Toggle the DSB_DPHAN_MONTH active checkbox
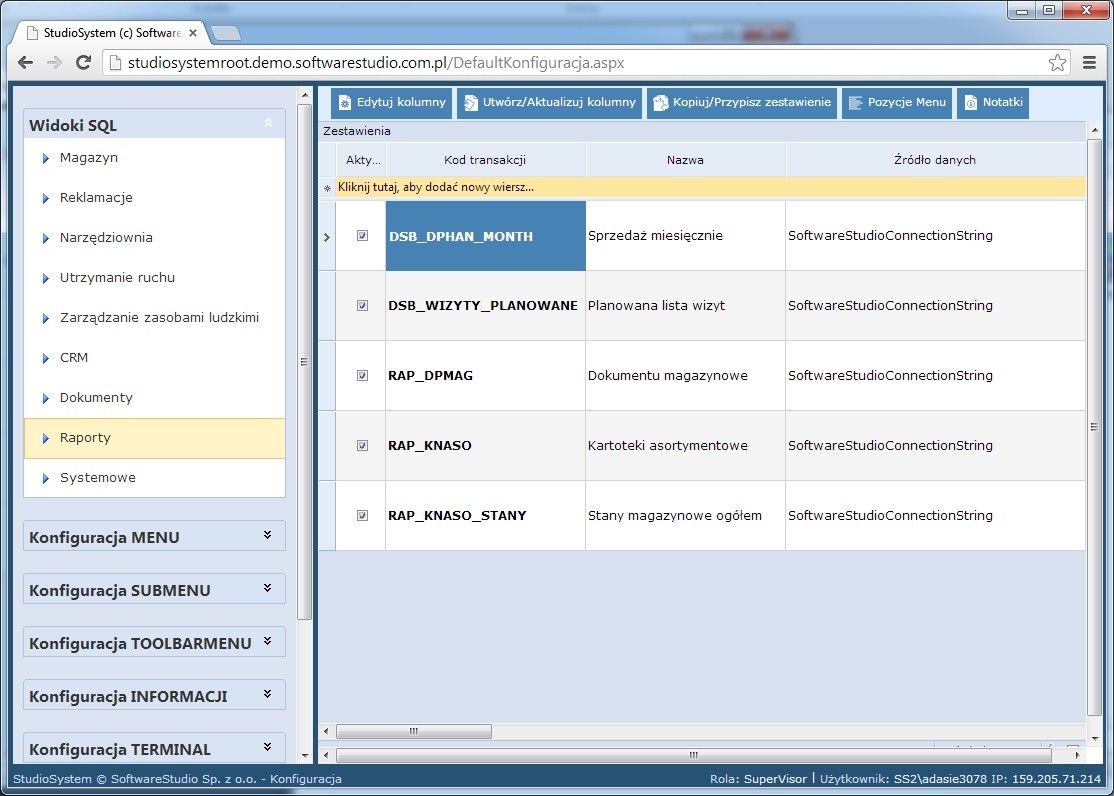Image resolution: width=1114 pixels, height=796 pixels. [362, 236]
